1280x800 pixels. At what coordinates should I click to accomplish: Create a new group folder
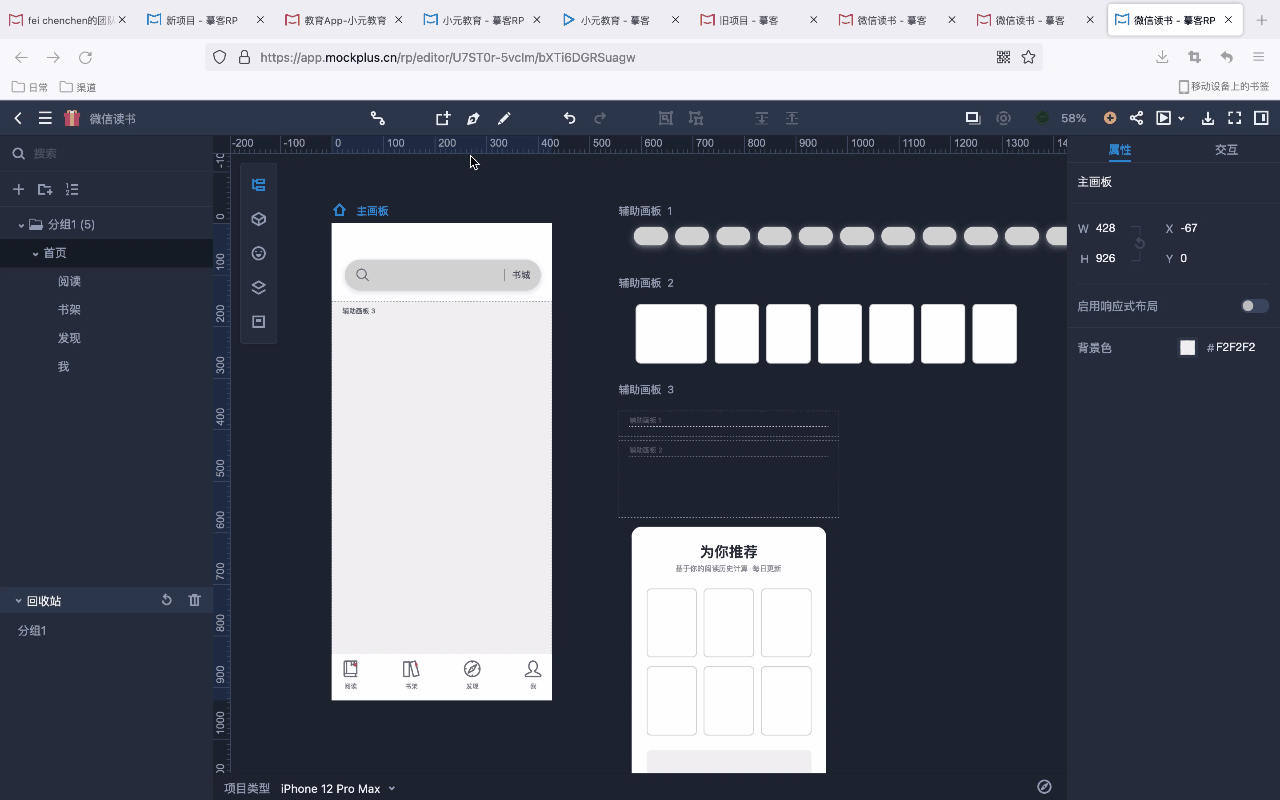(45, 189)
